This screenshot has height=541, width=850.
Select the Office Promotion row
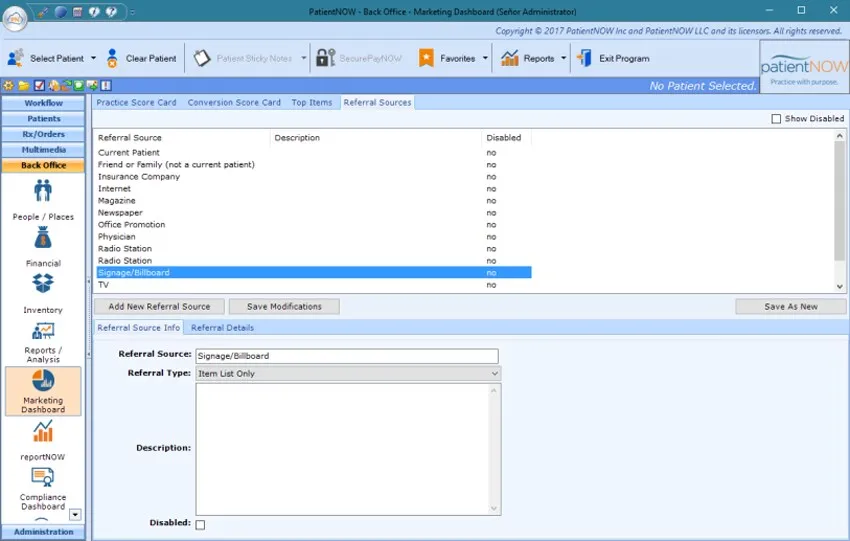tap(314, 224)
